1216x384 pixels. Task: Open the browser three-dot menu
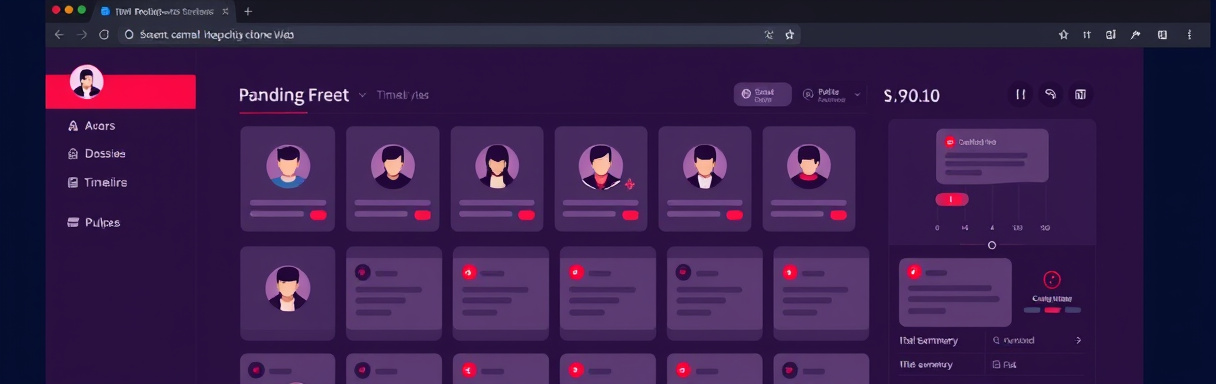coord(1189,34)
